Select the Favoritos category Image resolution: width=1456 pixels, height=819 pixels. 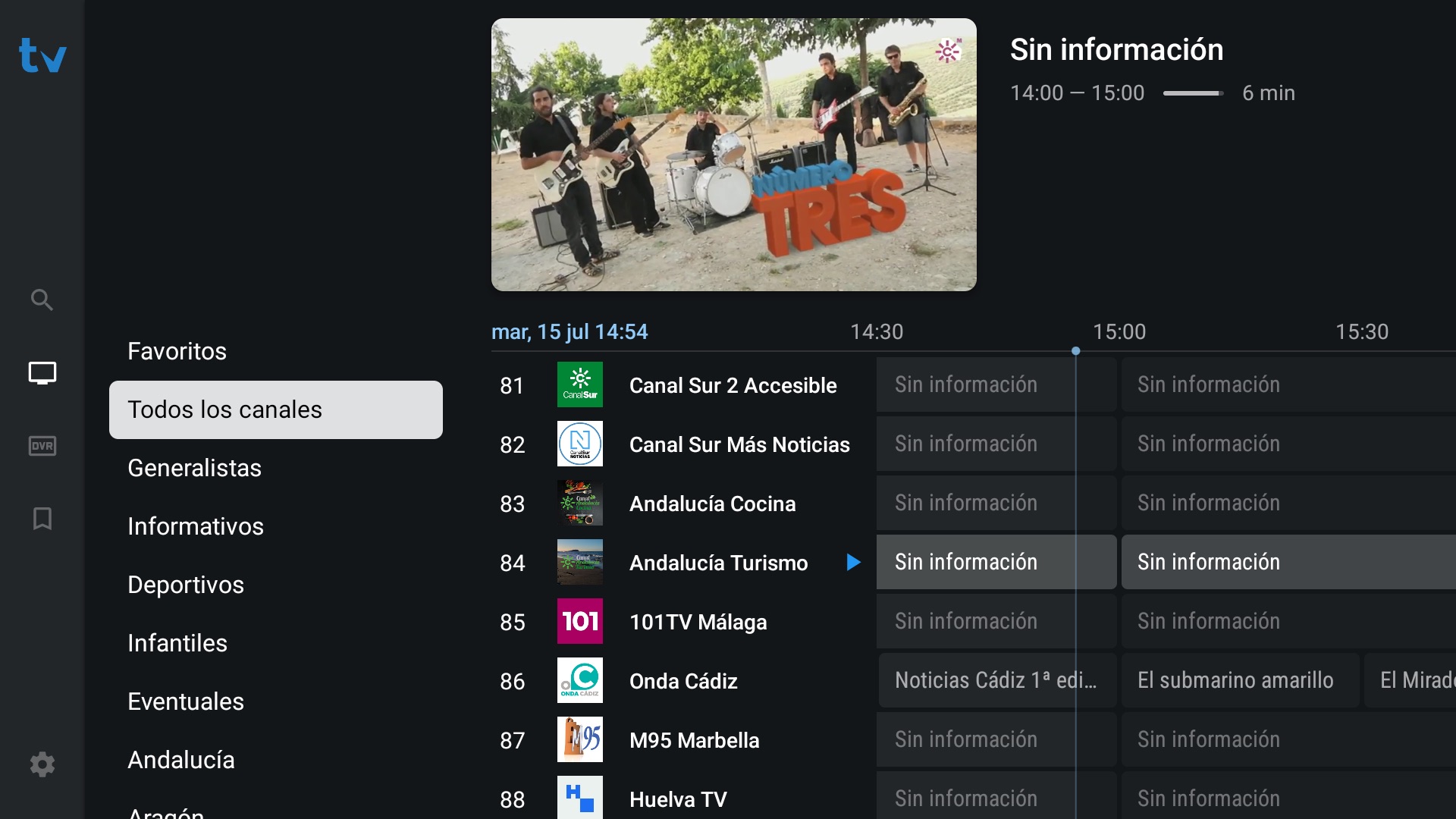click(276, 351)
